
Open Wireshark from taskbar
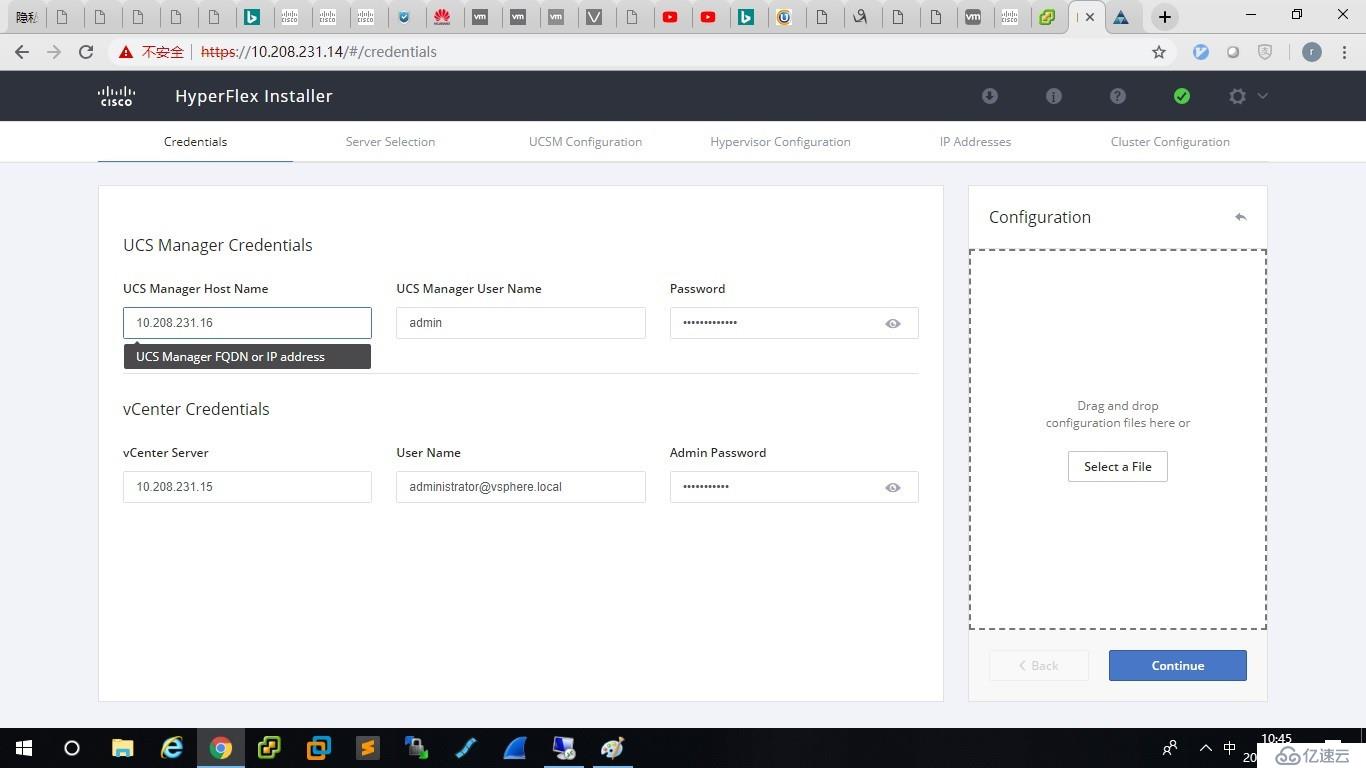point(515,748)
